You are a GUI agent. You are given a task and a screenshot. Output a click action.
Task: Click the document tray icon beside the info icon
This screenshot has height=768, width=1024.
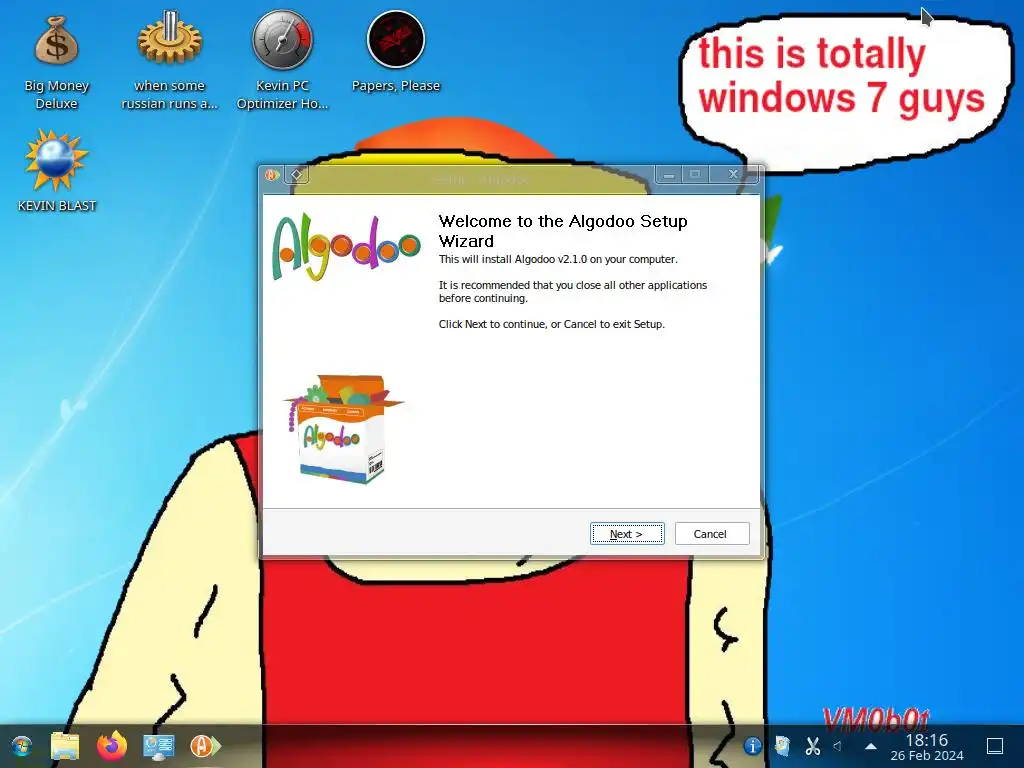[x=782, y=746]
